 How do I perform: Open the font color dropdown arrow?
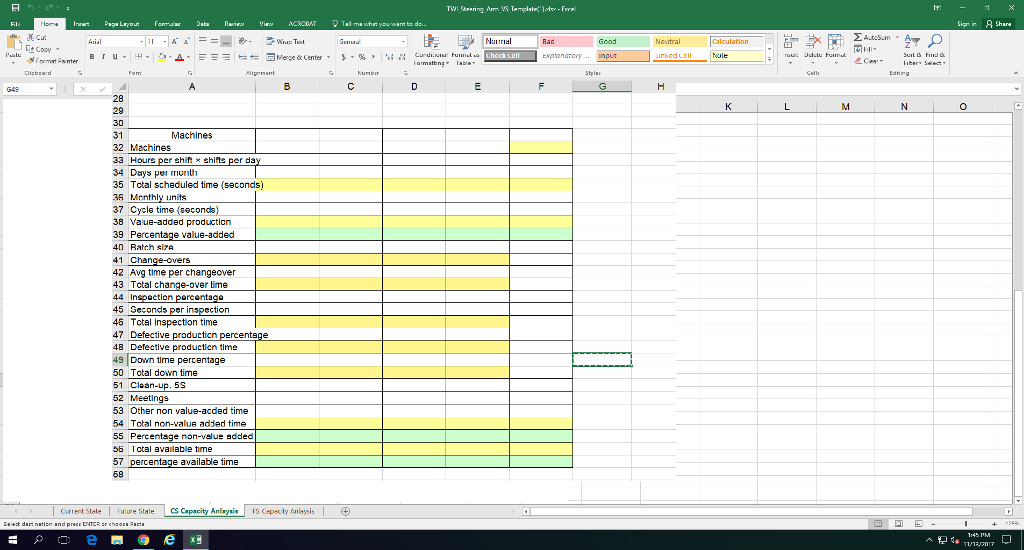(x=187, y=57)
